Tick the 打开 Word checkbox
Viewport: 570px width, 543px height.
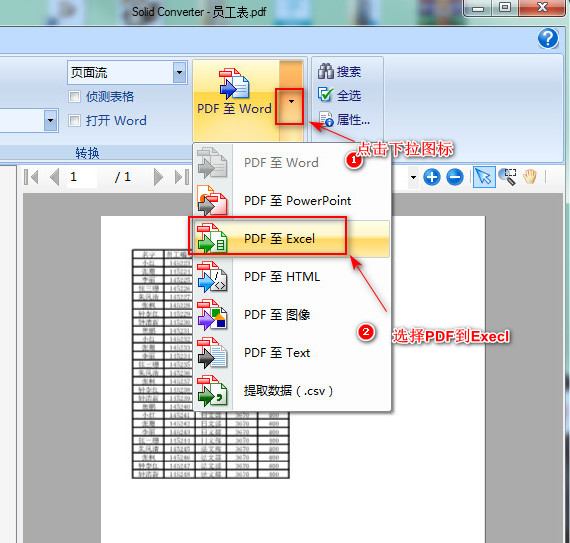coord(75,120)
